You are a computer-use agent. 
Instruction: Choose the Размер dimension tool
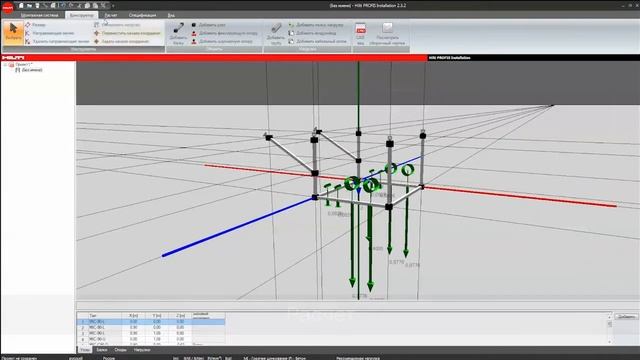pyautogui.click(x=35, y=25)
